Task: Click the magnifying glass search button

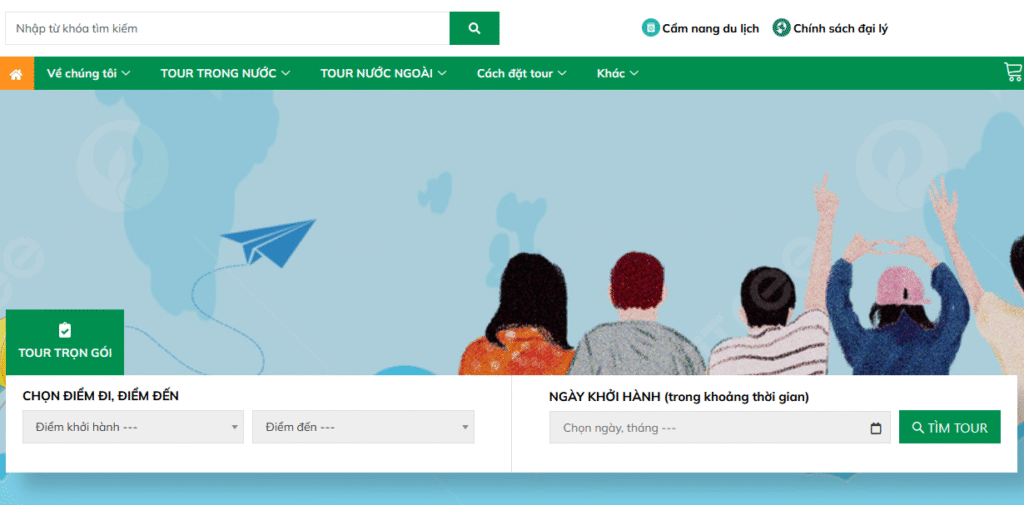Action: coord(474,29)
